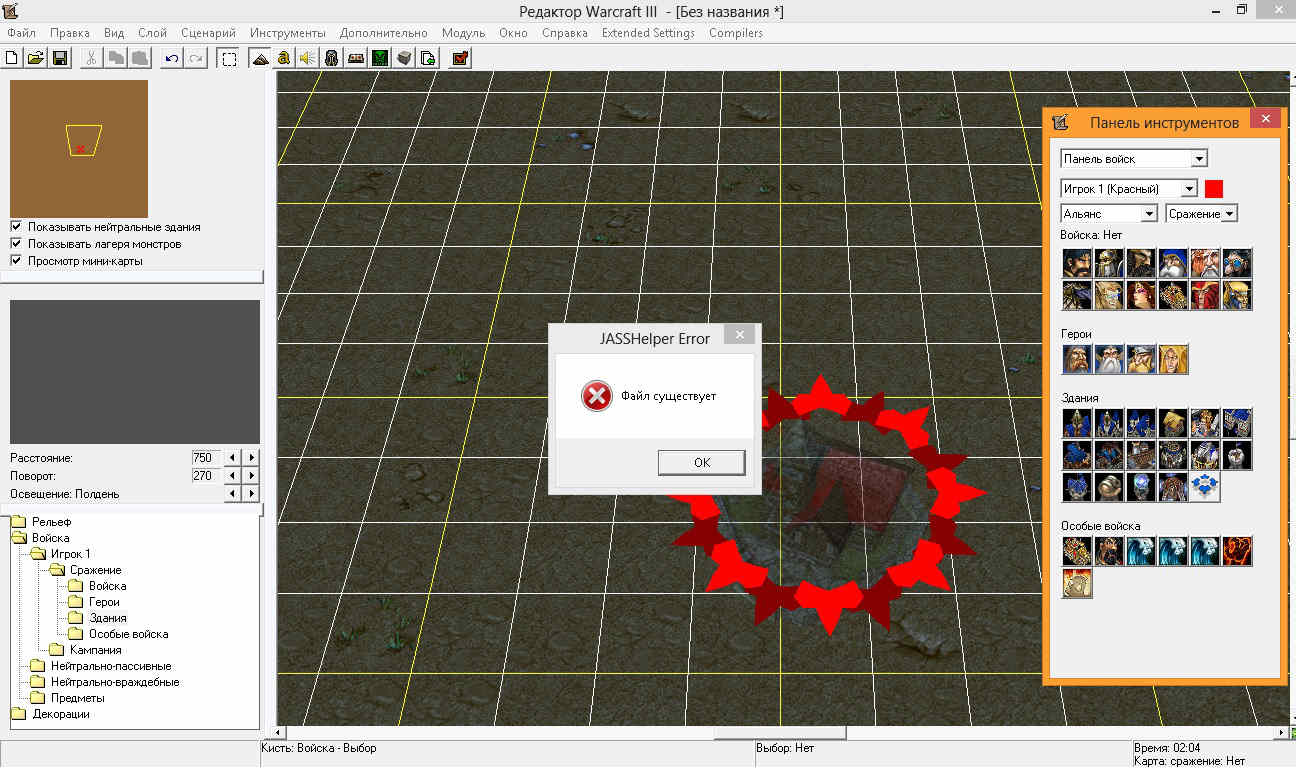Switch Освещение to next with right arrow

pos(251,493)
